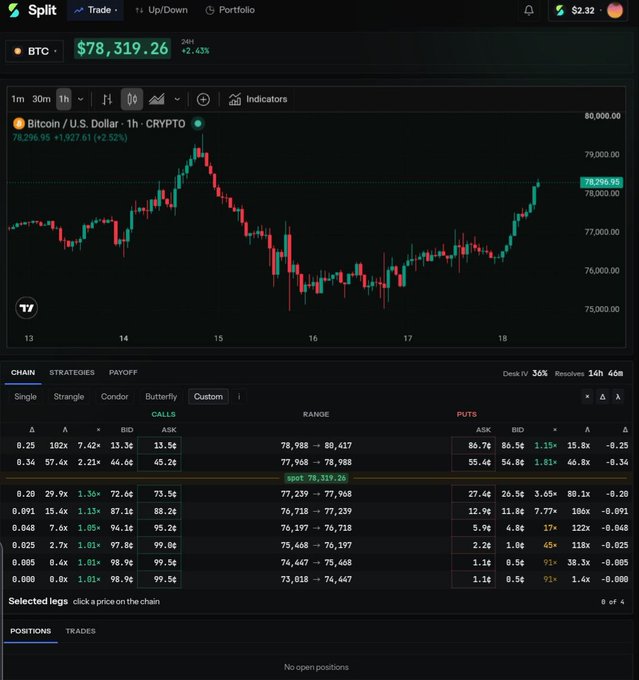
Task: Open the BTC asset selector dropdown
Action: click(35, 51)
